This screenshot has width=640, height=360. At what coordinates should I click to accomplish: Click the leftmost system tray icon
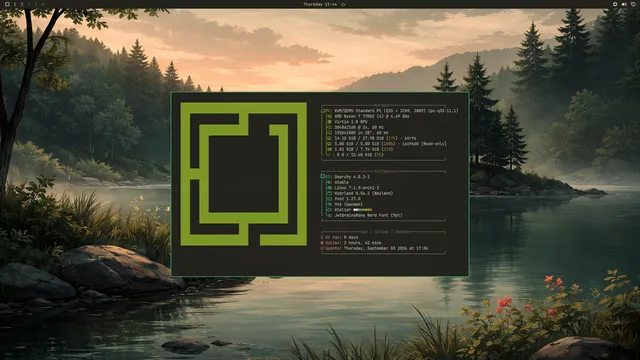[x=615, y=4]
